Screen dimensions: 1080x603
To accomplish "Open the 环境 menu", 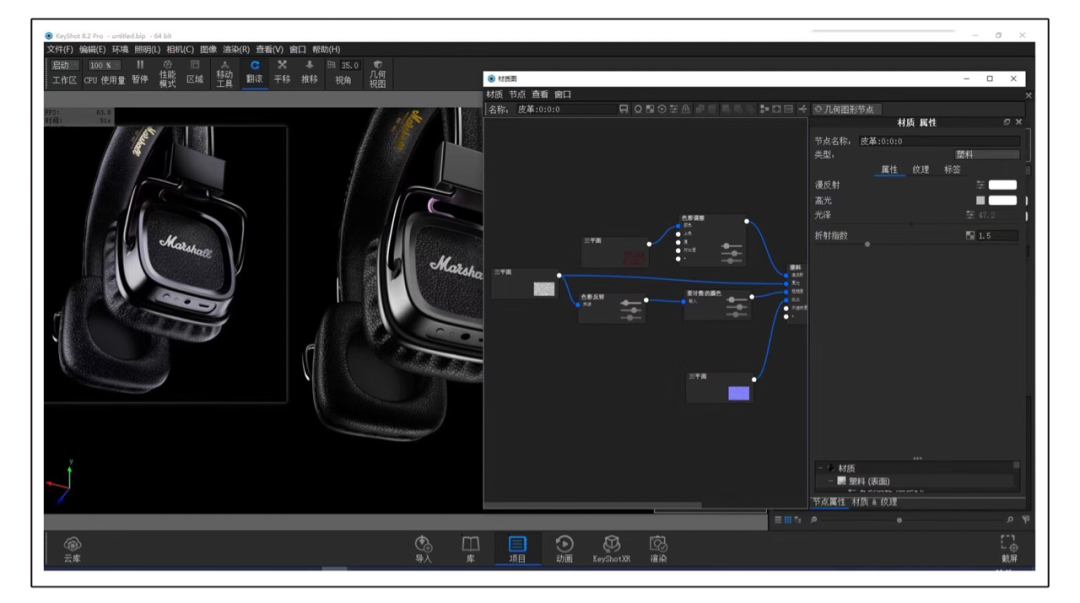I will [120, 50].
